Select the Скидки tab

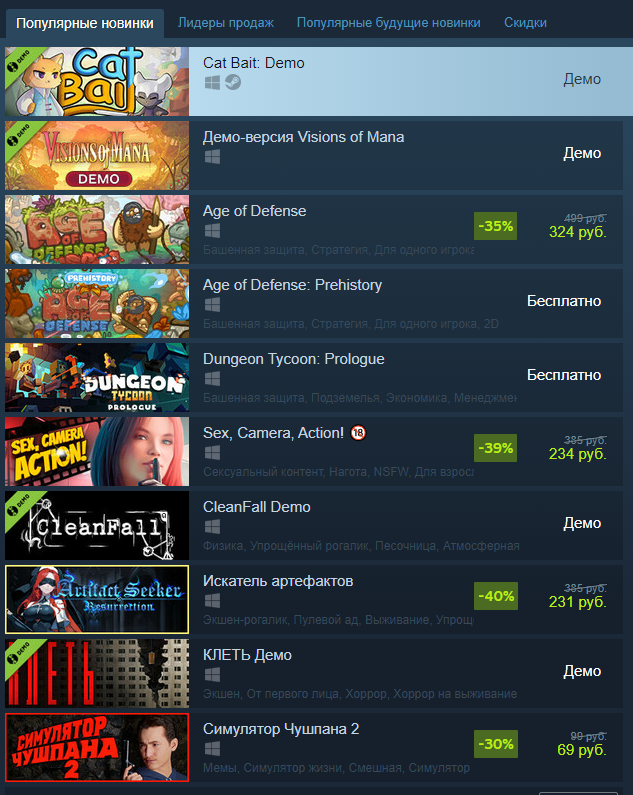coord(525,23)
